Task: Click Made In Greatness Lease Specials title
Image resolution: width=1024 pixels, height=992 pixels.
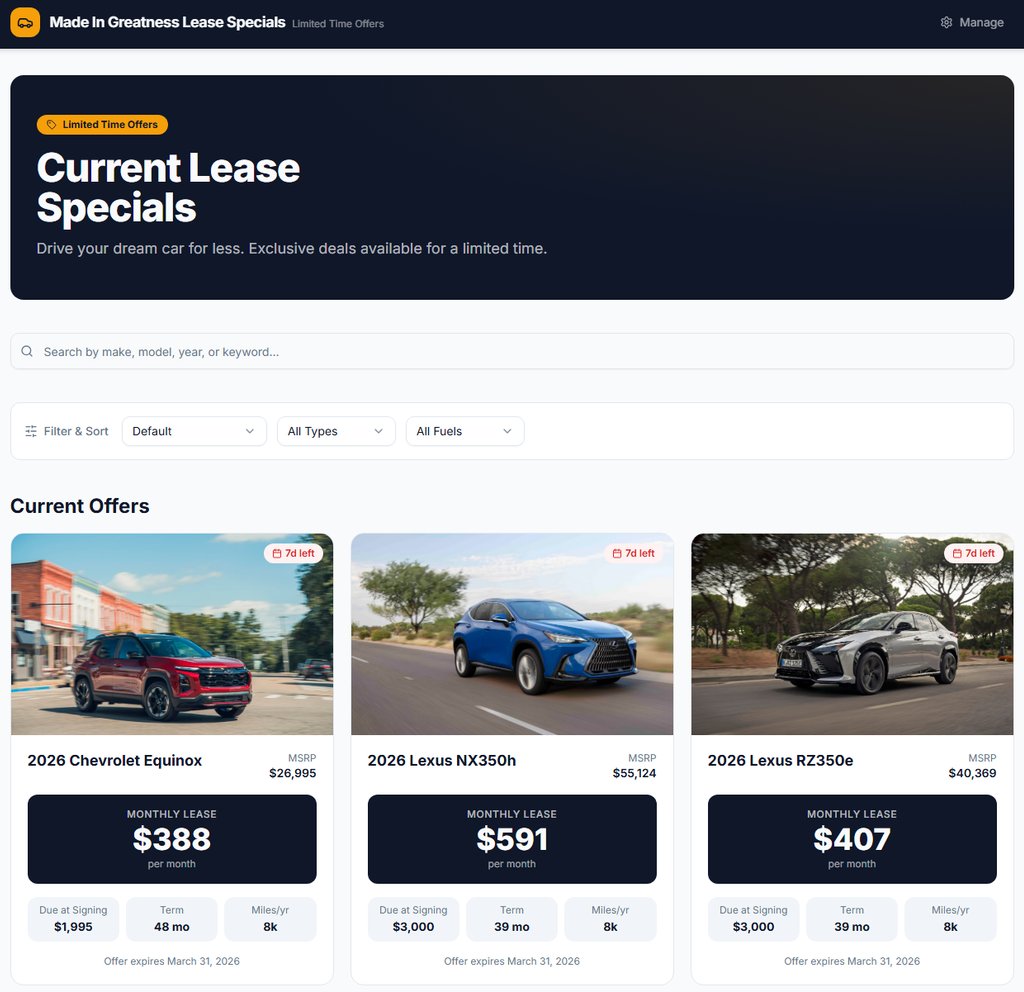Action: tap(167, 23)
